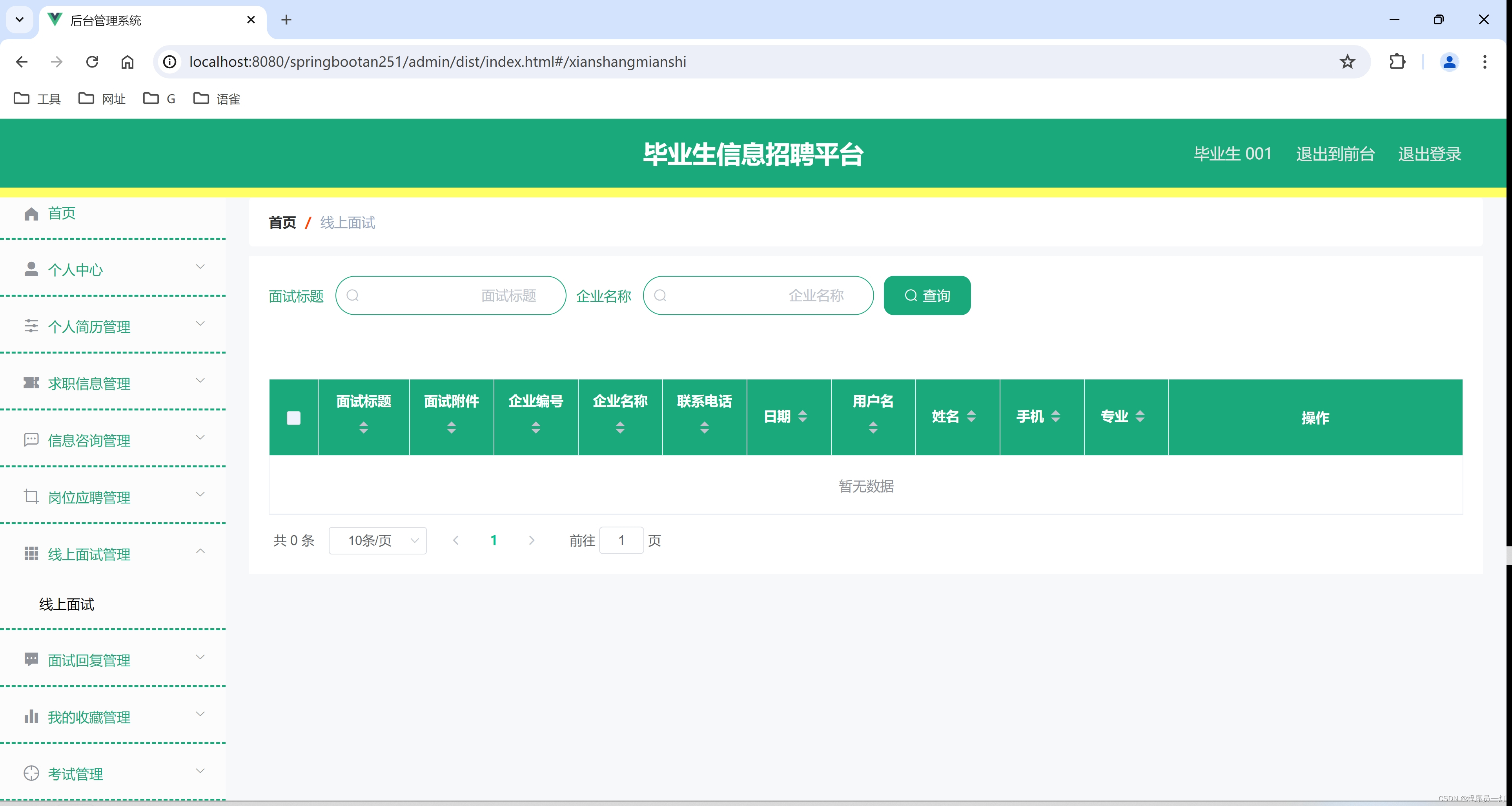Sort table by 手机 column

tap(1056, 416)
